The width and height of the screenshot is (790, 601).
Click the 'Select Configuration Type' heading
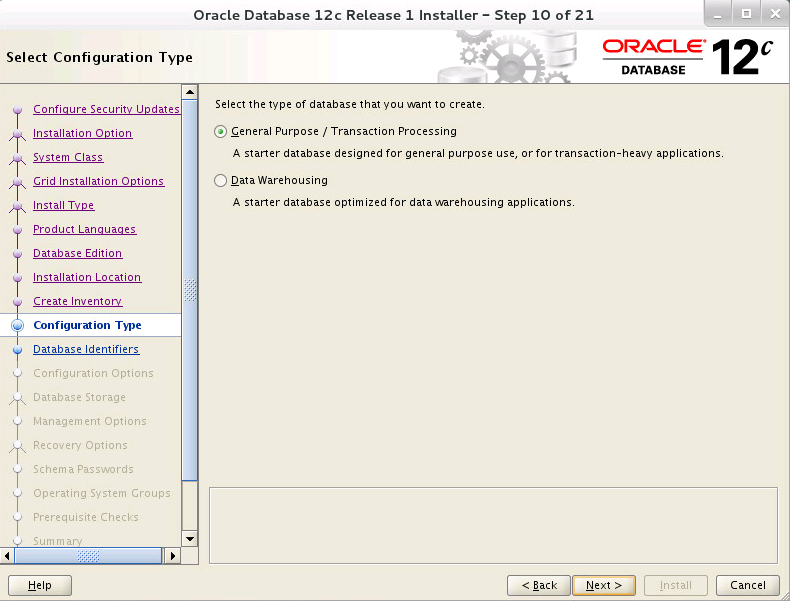point(99,57)
